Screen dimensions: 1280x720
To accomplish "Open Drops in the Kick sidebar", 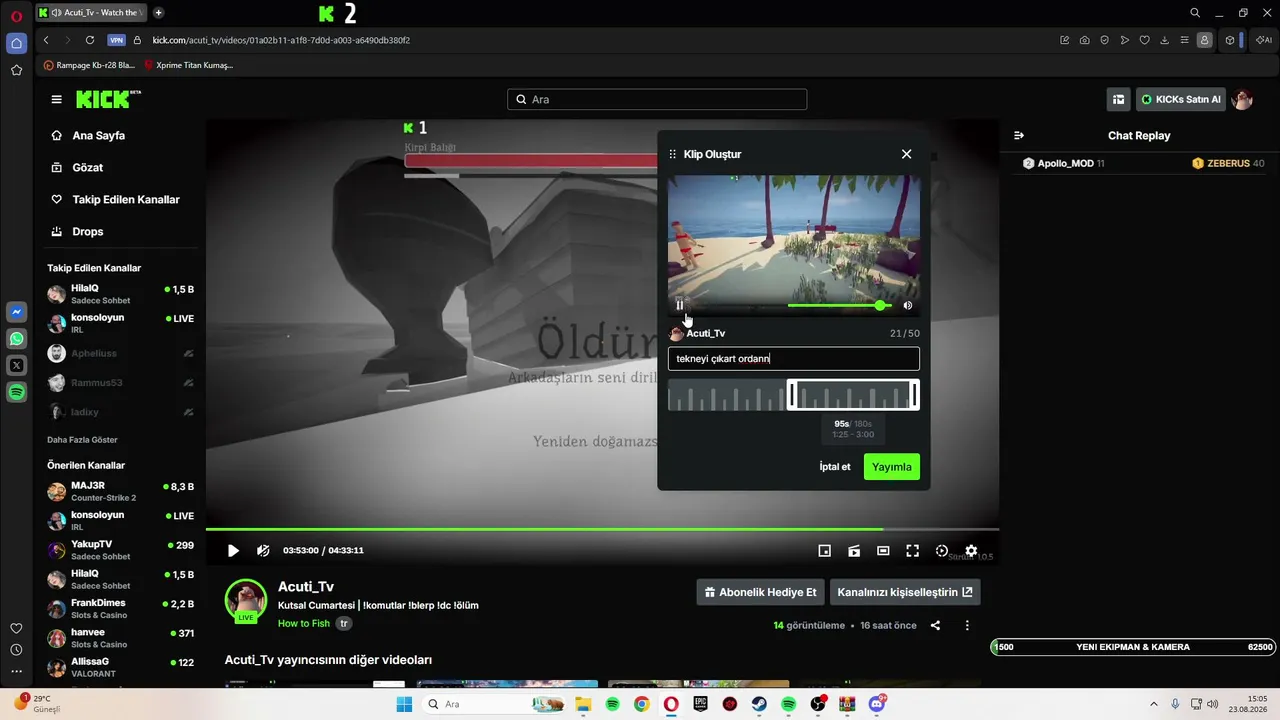I will (88, 231).
